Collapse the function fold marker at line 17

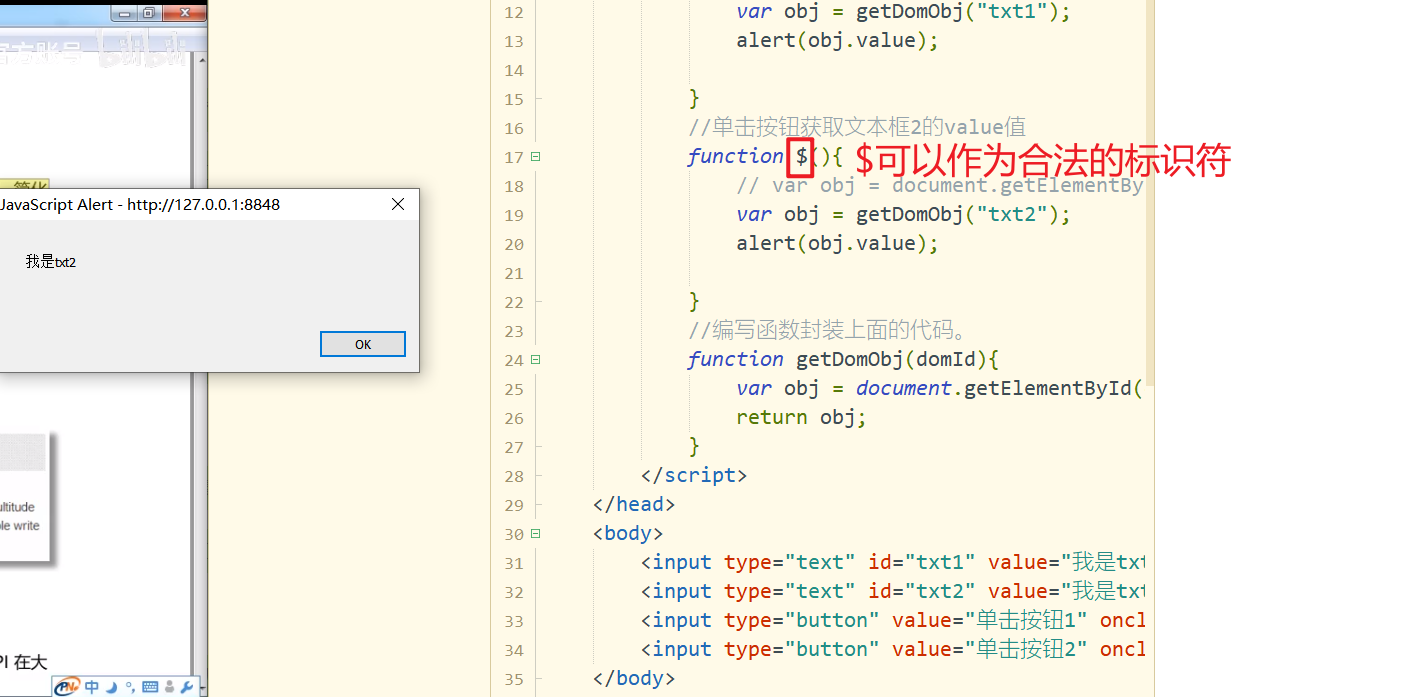coord(536,157)
